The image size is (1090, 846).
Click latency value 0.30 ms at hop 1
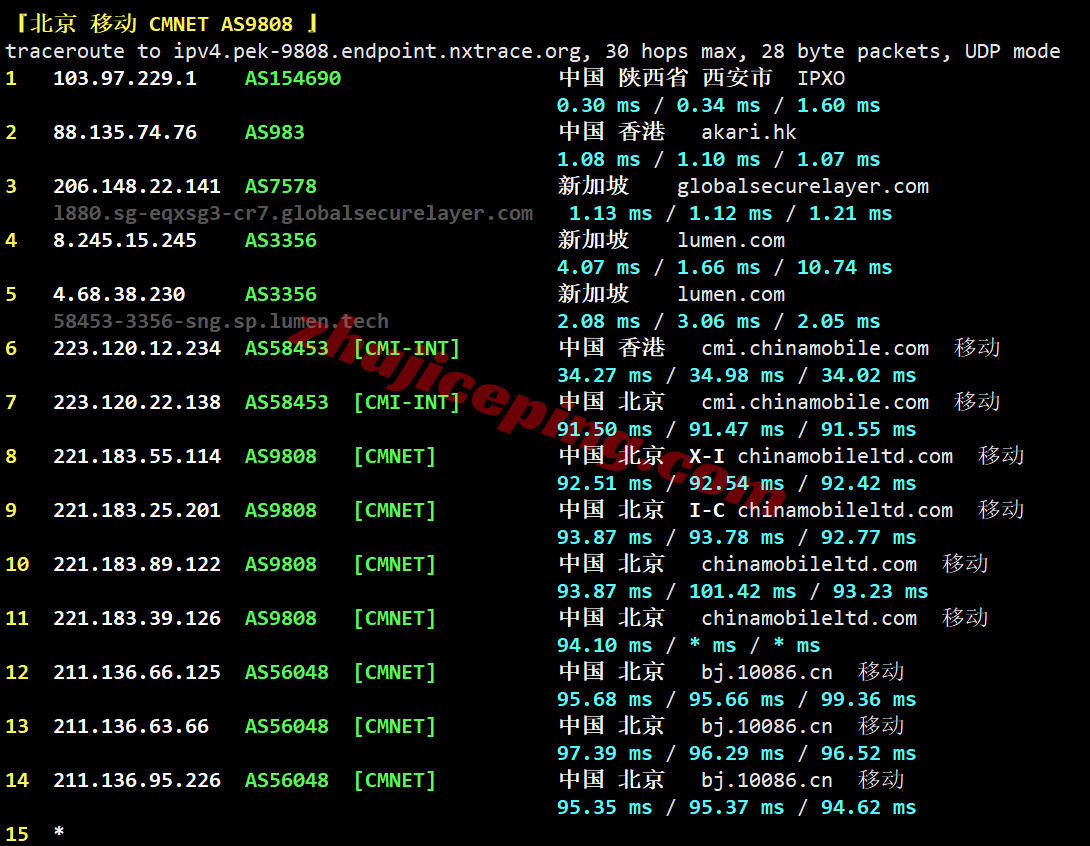click(x=599, y=106)
